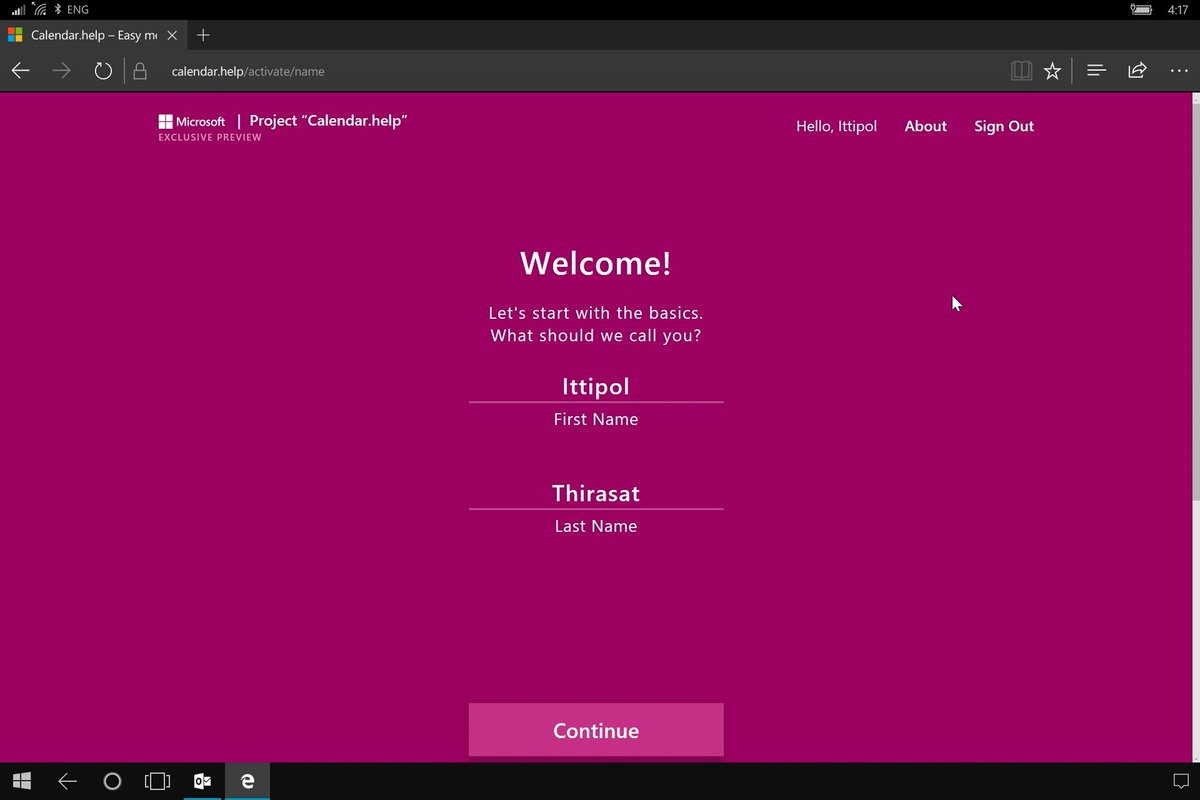
Task: Open the About page link
Action: (x=925, y=126)
